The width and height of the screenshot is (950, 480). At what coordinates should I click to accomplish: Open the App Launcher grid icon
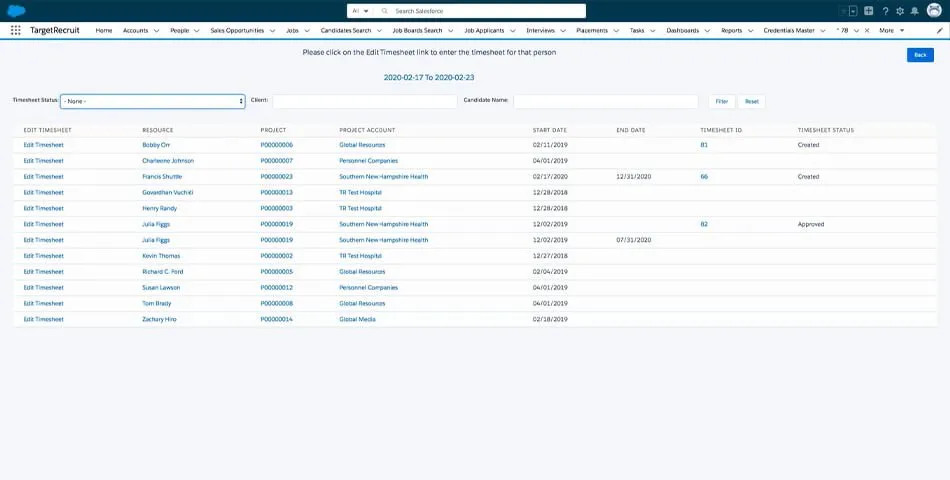coord(15,31)
